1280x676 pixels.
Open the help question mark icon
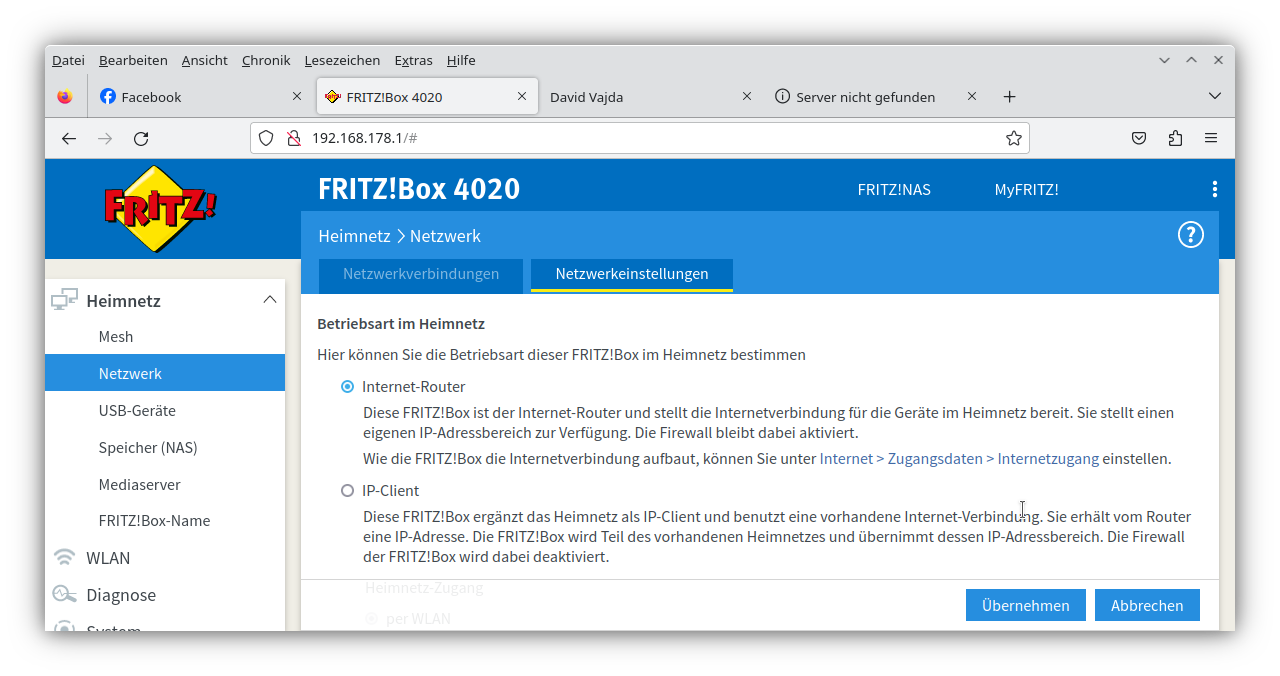(x=1190, y=235)
